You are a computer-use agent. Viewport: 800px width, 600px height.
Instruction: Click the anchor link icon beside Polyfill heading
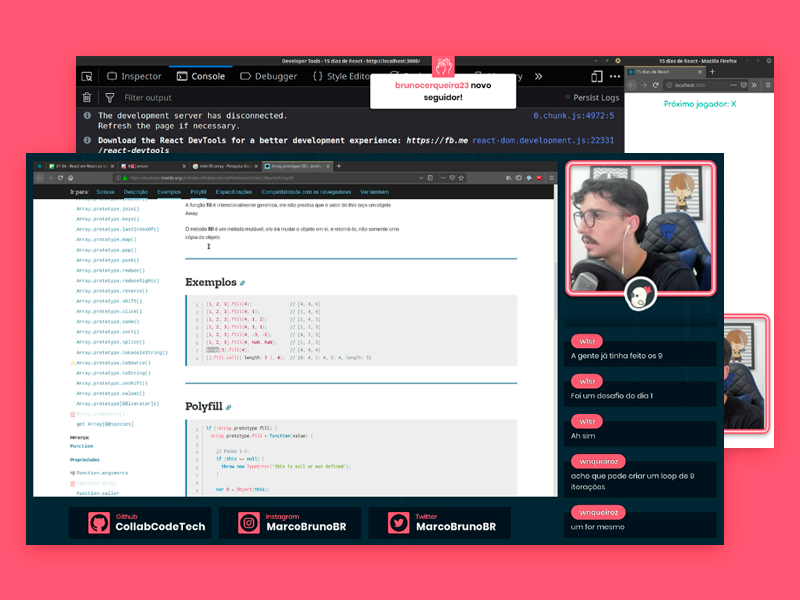coord(229,407)
